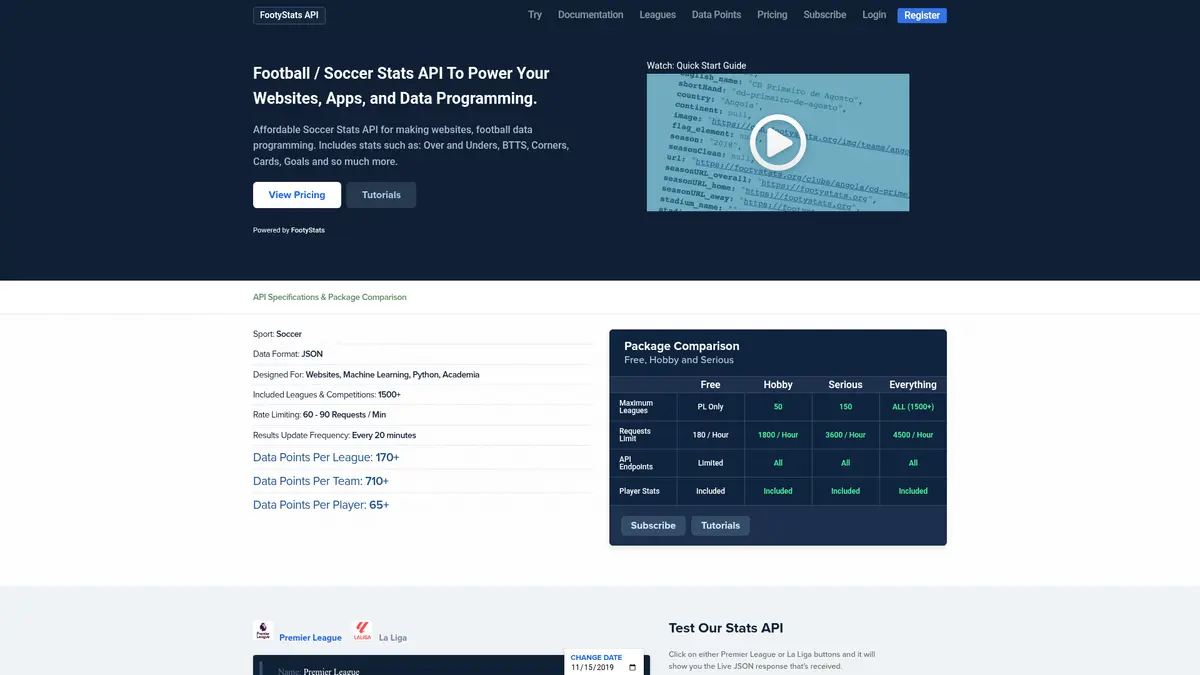The height and width of the screenshot is (675, 1200).
Task: Click the change date input field
Action: pos(604,667)
